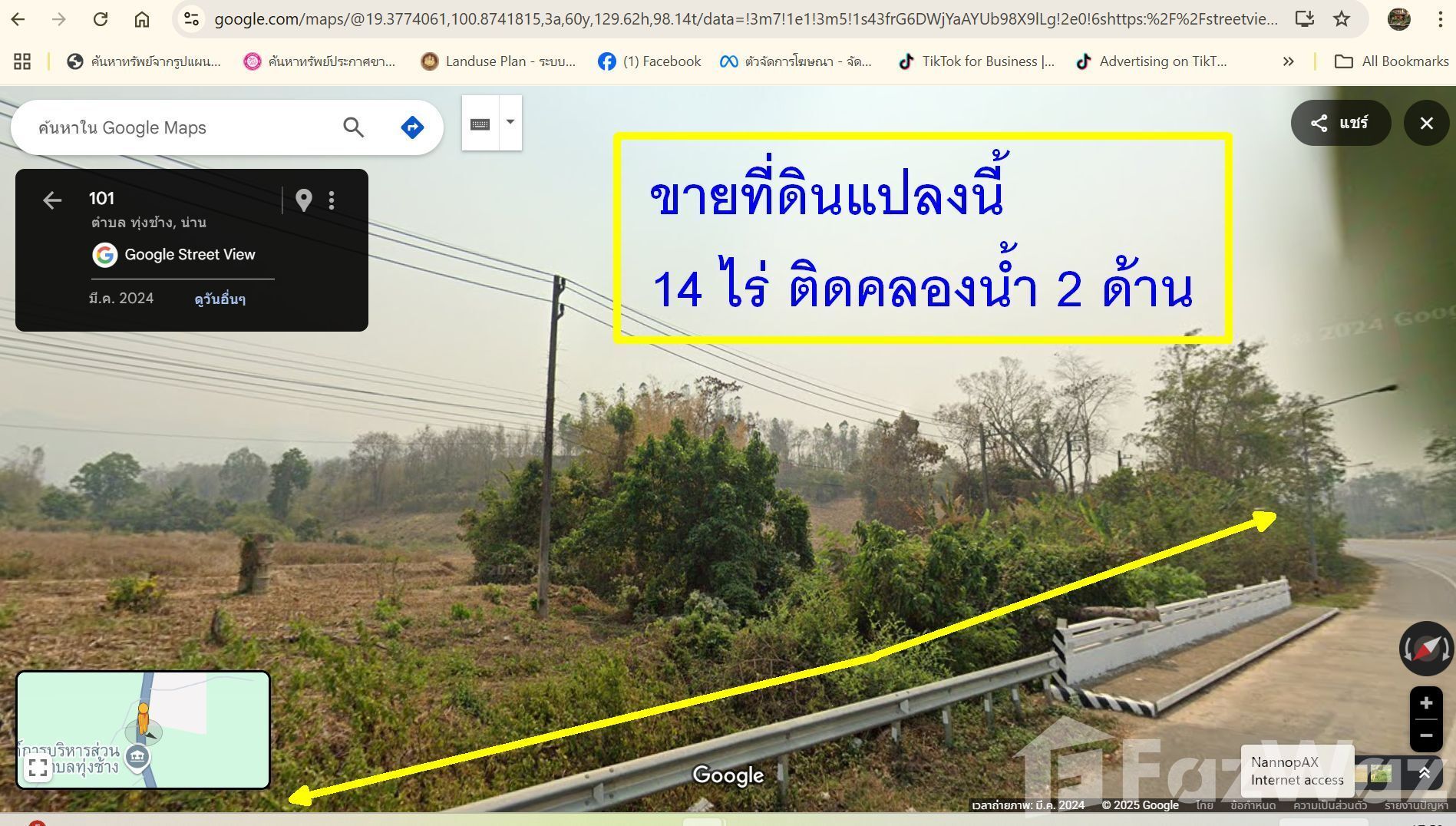Expand the keyboard input options dropdown arrow
The height and width of the screenshot is (826, 1456).
pyautogui.click(x=510, y=123)
